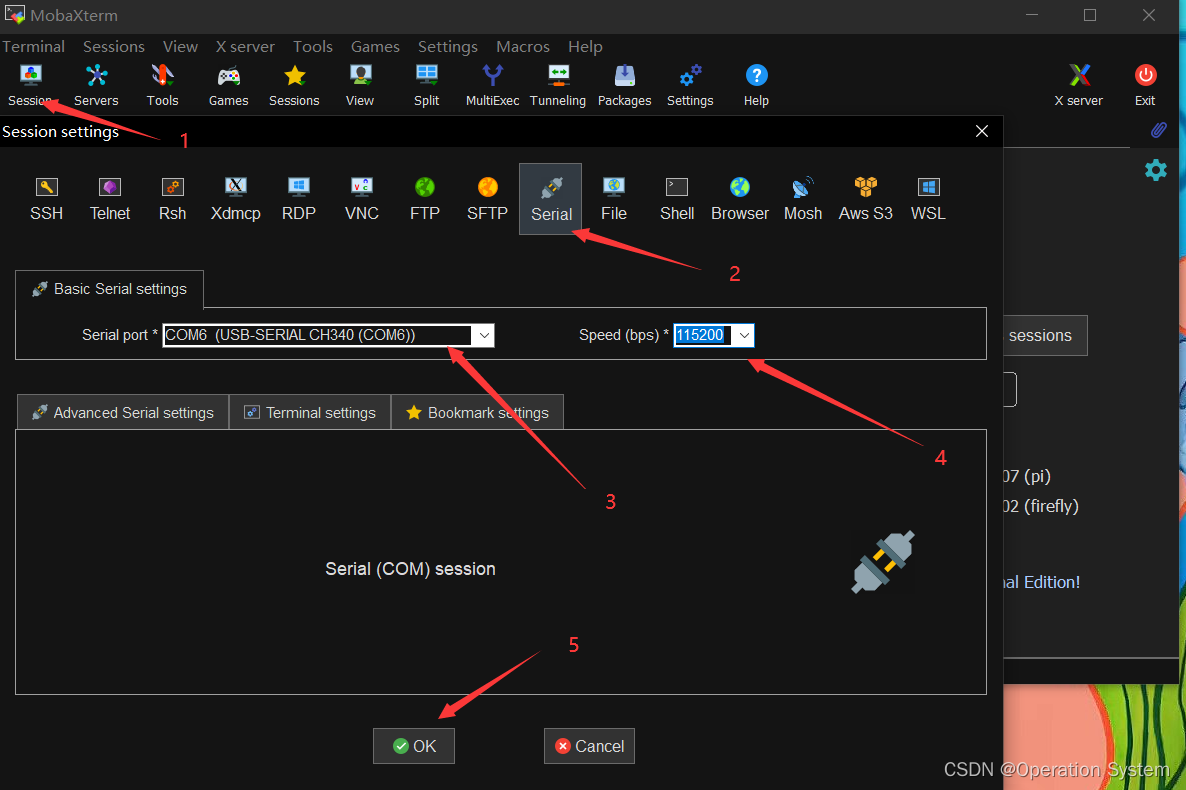Open the Games toolbar icon

coord(228,86)
